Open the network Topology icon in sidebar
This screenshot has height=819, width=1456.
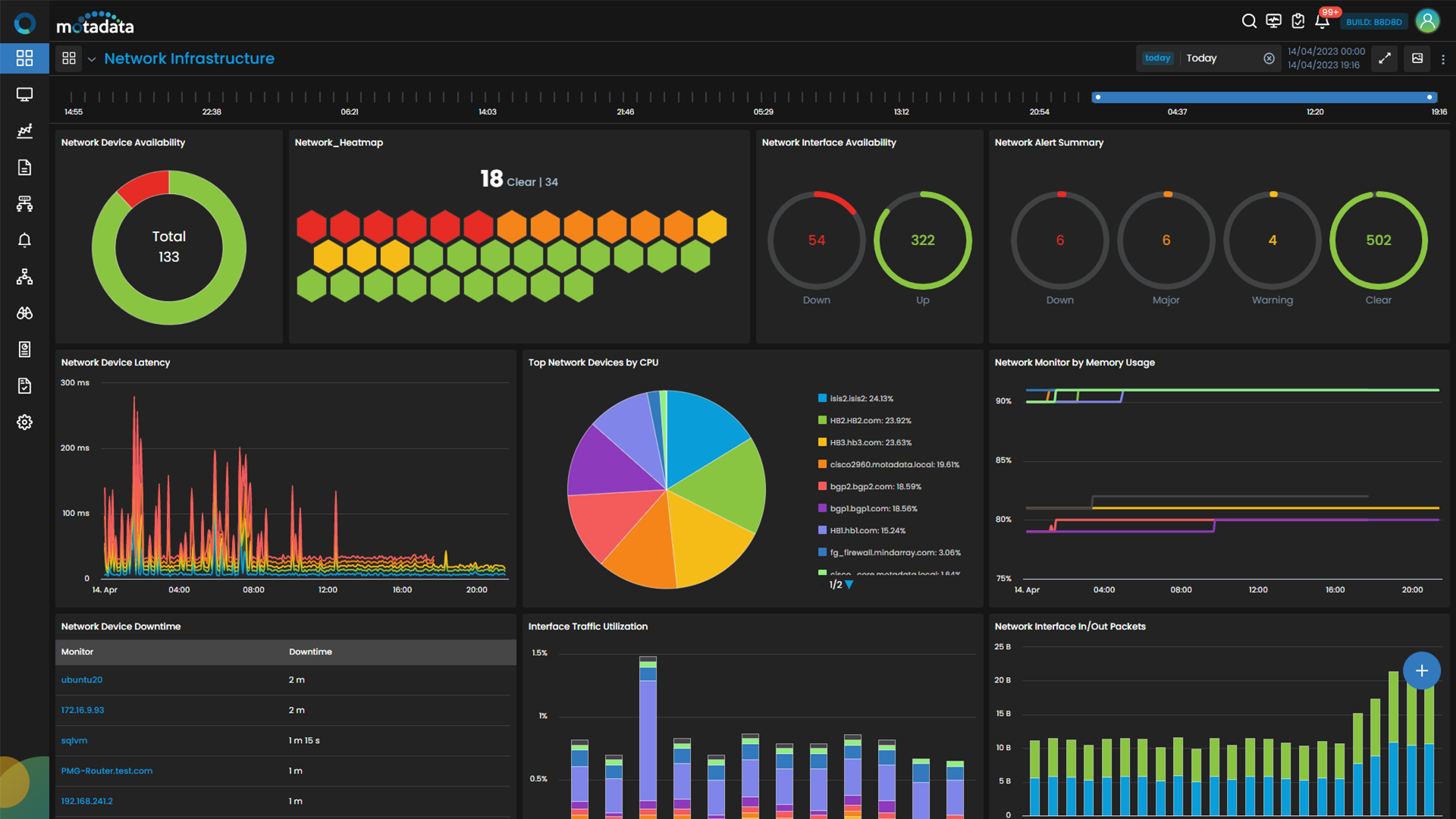click(x=25, y=276)
